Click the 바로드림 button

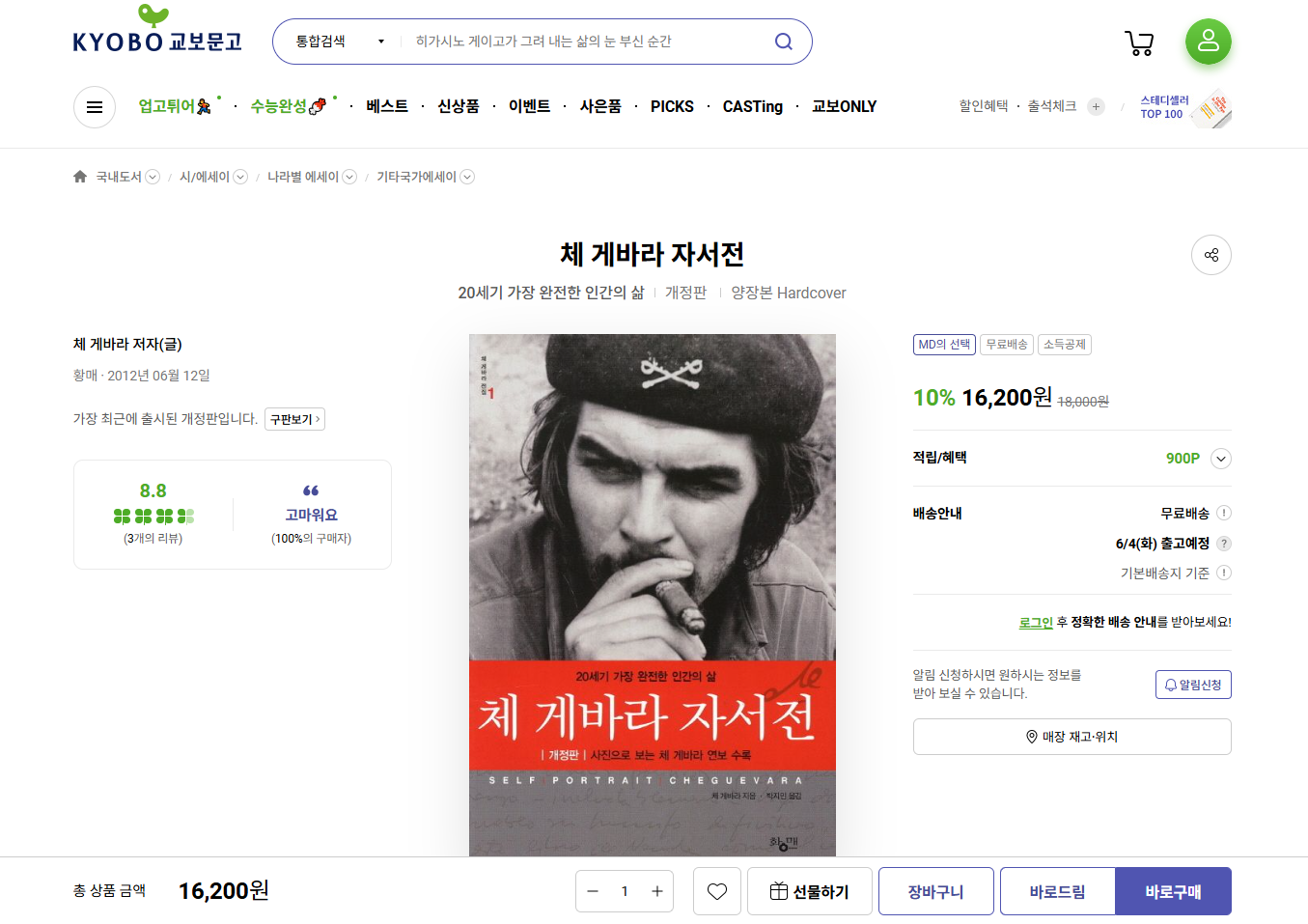1058,891
